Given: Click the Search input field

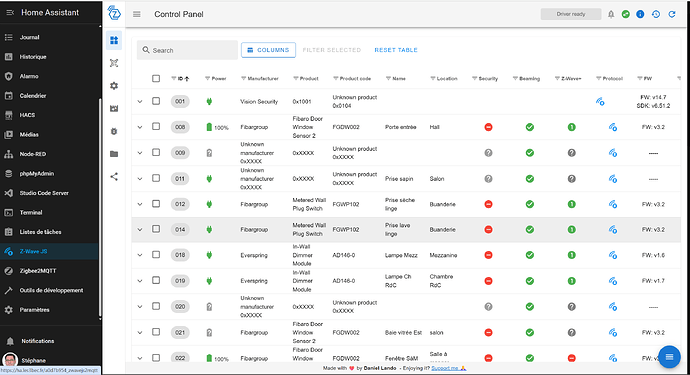Looking at the screenshot, I should (187, 50).
